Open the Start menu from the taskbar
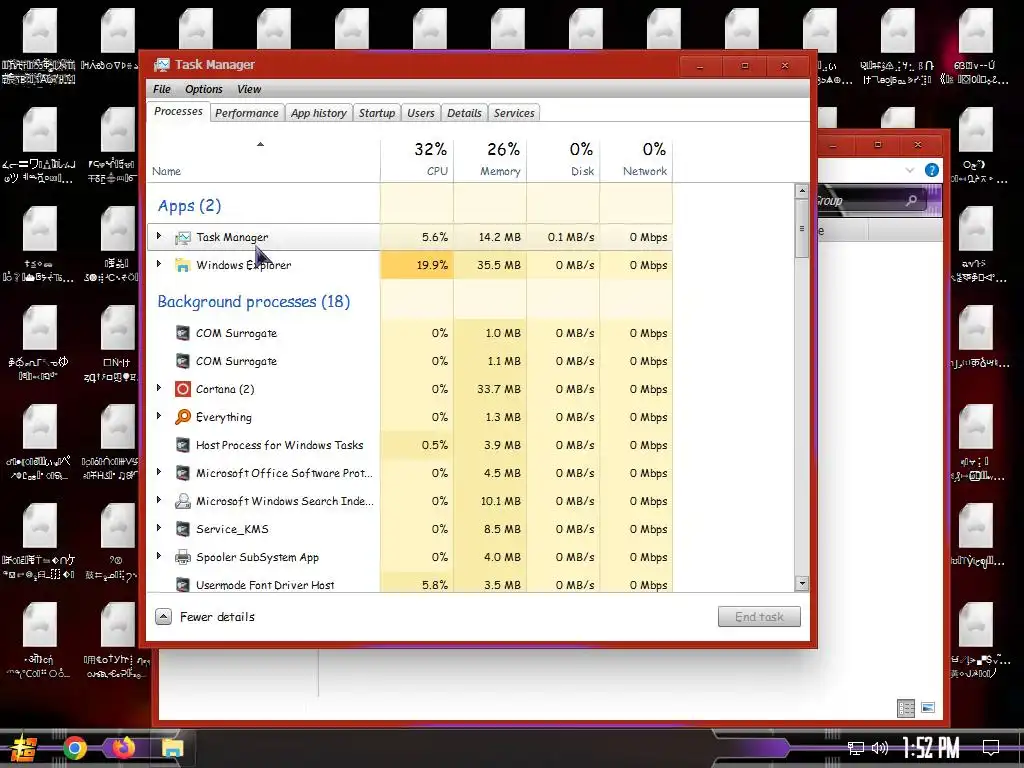This screenshot has height=768, width=1024. tap(24, 748)
